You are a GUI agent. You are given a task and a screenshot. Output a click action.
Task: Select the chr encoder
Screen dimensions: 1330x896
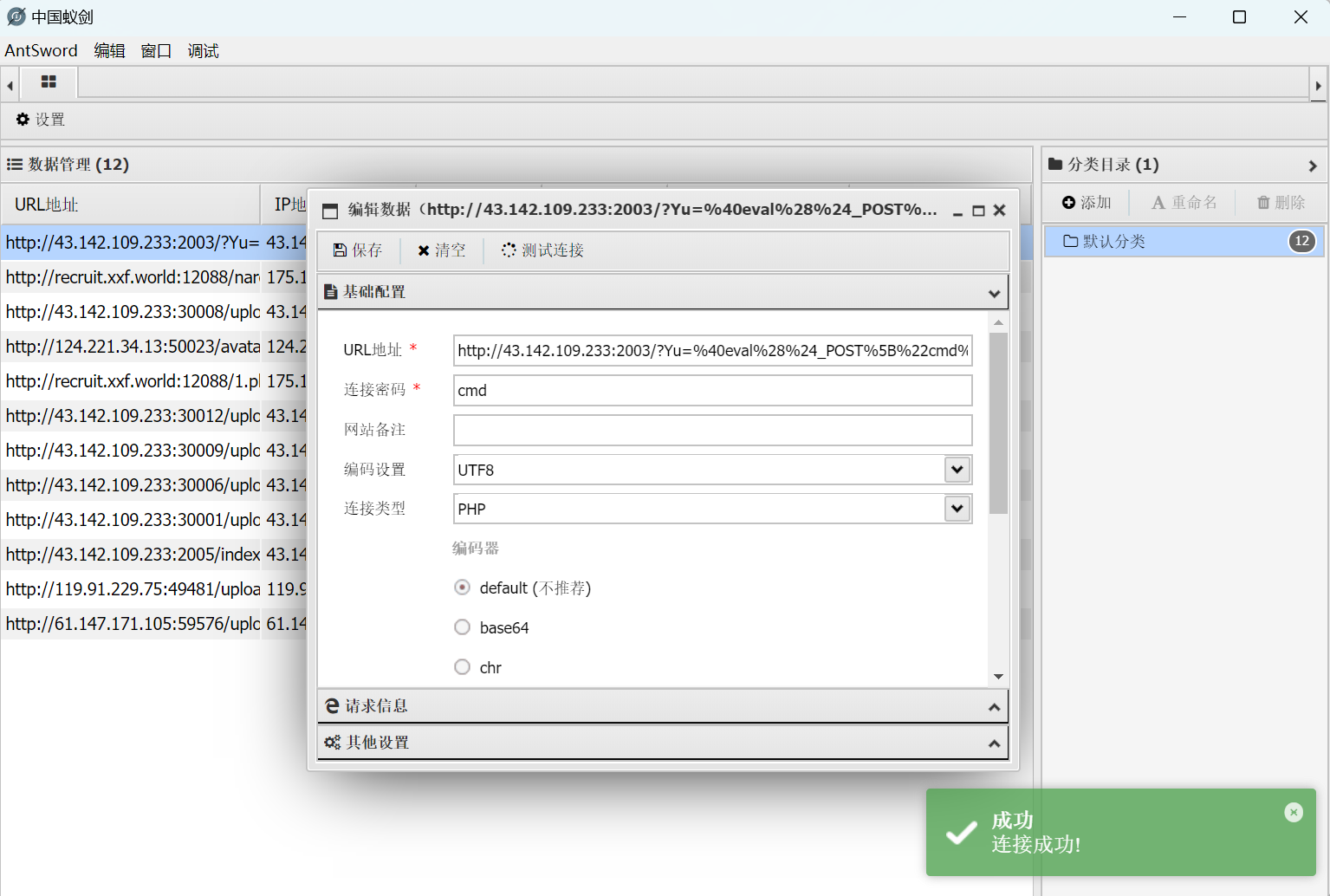pyautogui.click(x=463, y=667)
